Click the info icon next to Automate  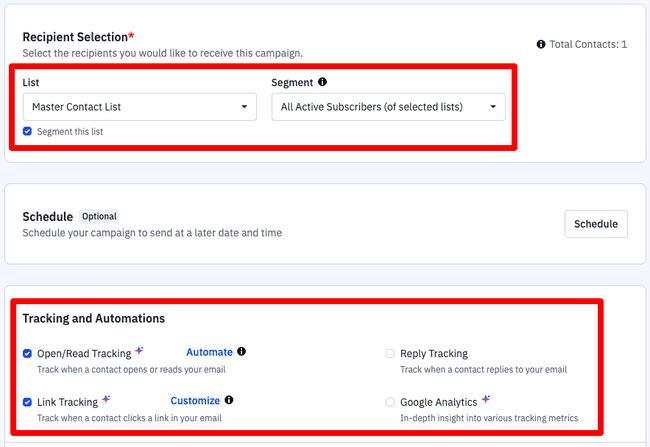[x=242, y=352]
